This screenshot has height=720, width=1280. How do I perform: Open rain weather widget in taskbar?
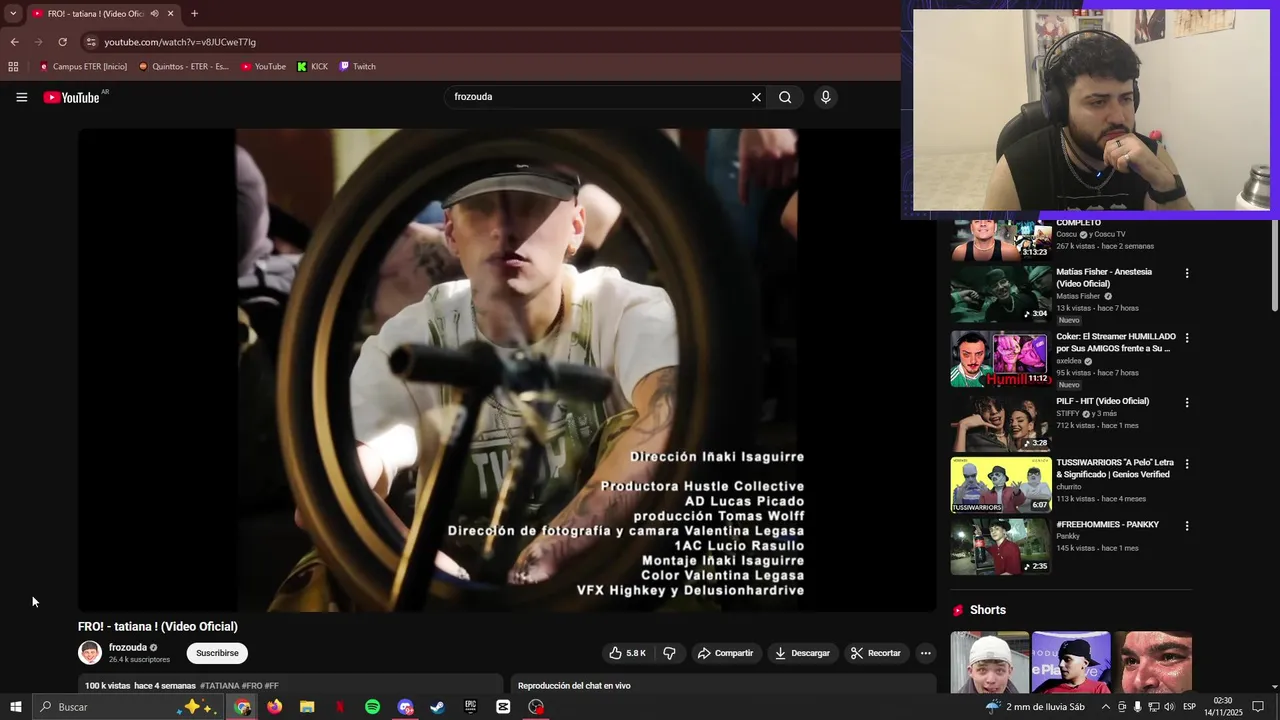click(1035, 707)
